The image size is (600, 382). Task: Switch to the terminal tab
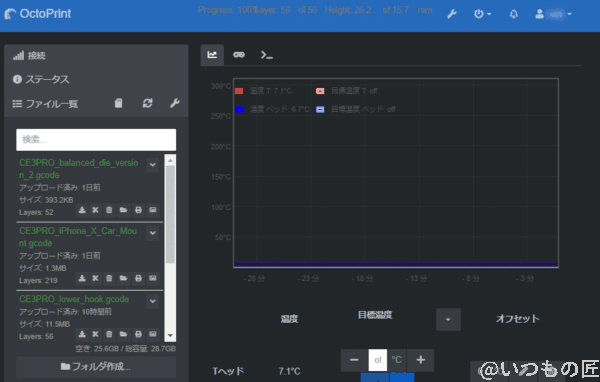(266, 55)
